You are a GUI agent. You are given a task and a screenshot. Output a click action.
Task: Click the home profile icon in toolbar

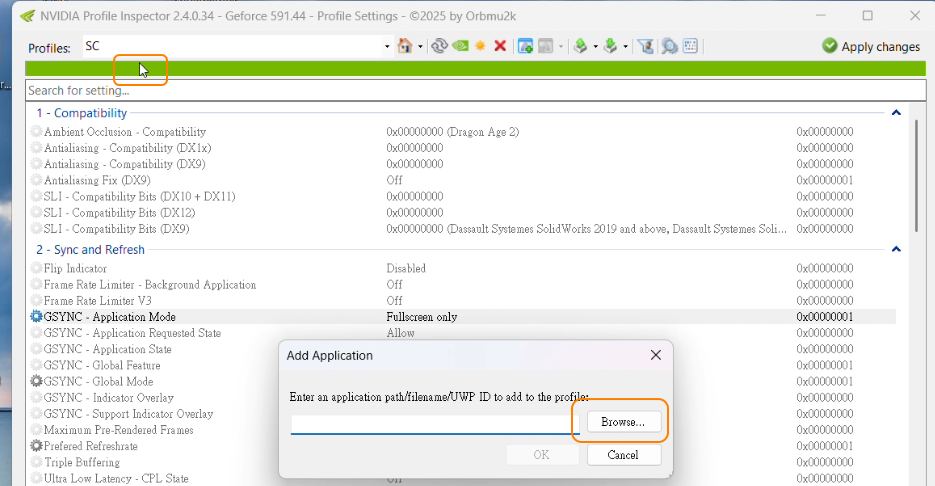click(x=404, y=46)
